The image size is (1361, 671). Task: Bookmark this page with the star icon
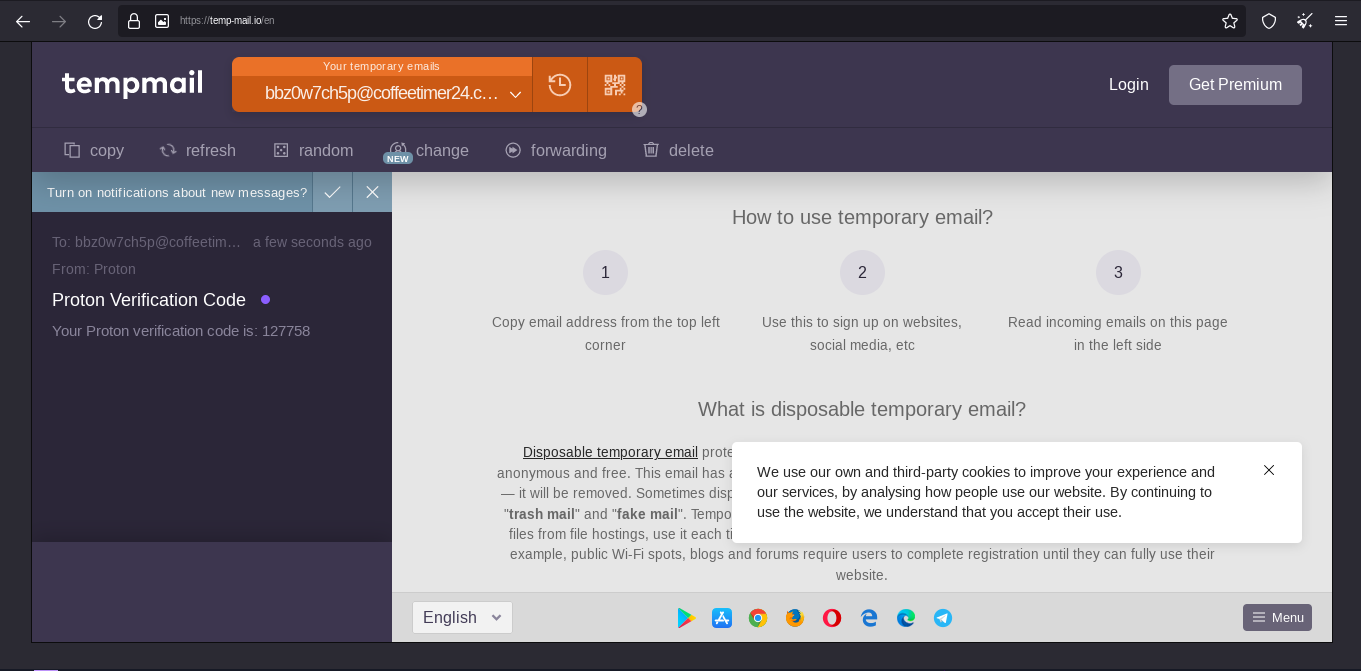(x=1230, y=21)
